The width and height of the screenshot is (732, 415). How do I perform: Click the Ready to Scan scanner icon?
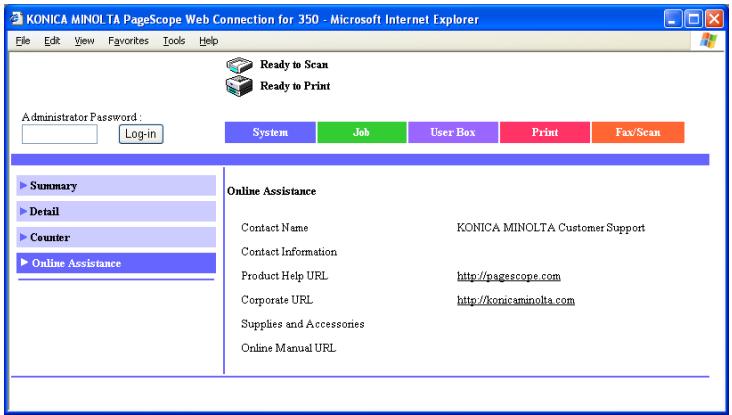pyautogui.click(x=239, y=65)
